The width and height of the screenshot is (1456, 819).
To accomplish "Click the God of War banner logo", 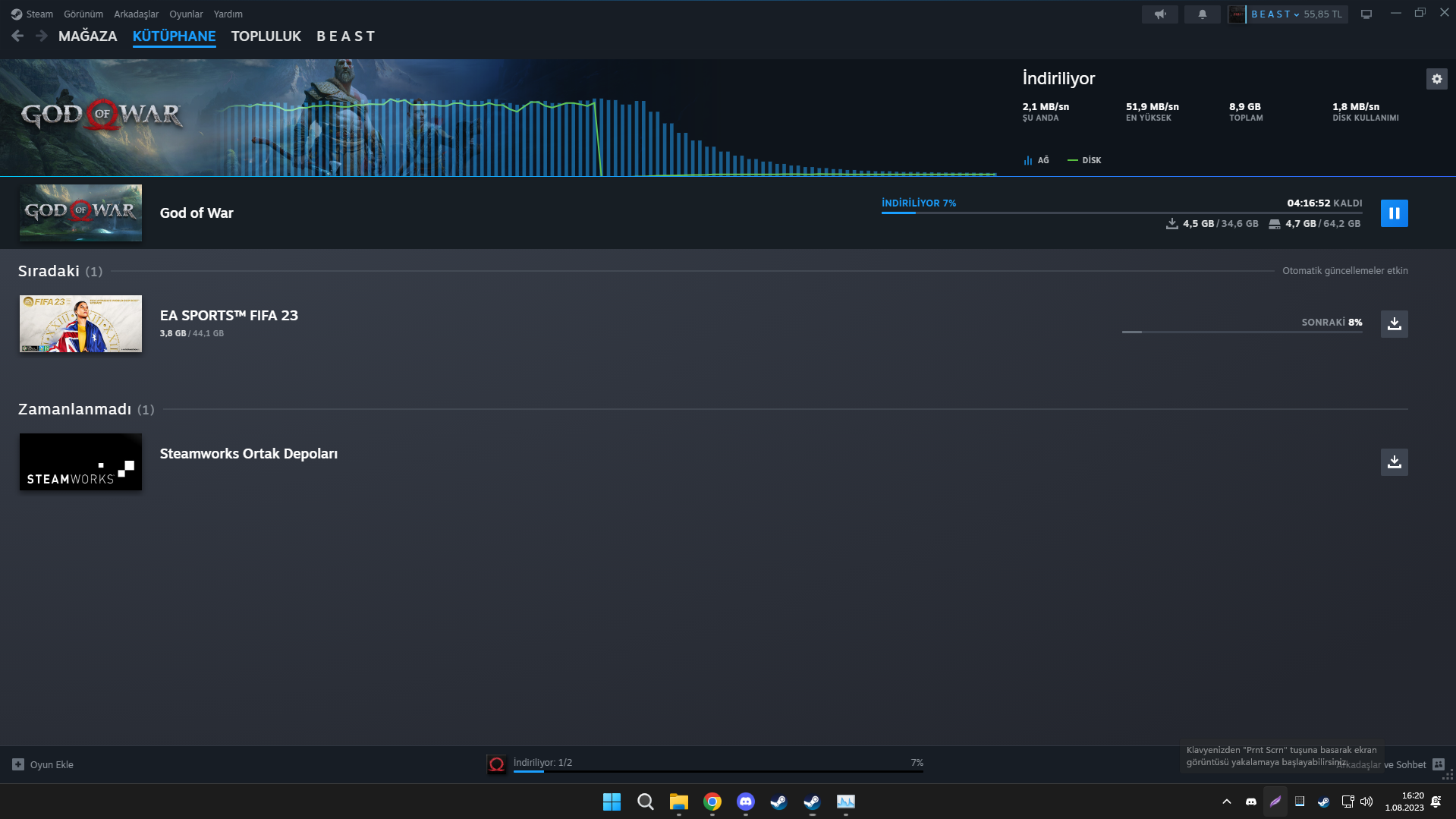I will [x=102, y=115].
